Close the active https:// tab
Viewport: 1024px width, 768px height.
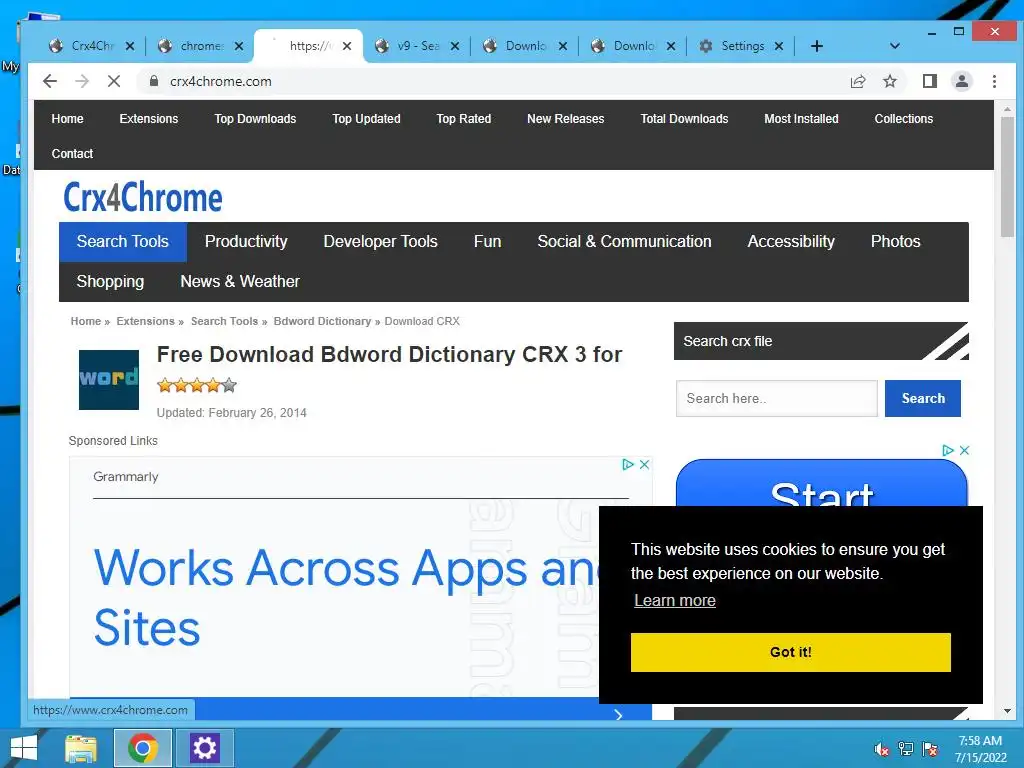coord(347,46)
